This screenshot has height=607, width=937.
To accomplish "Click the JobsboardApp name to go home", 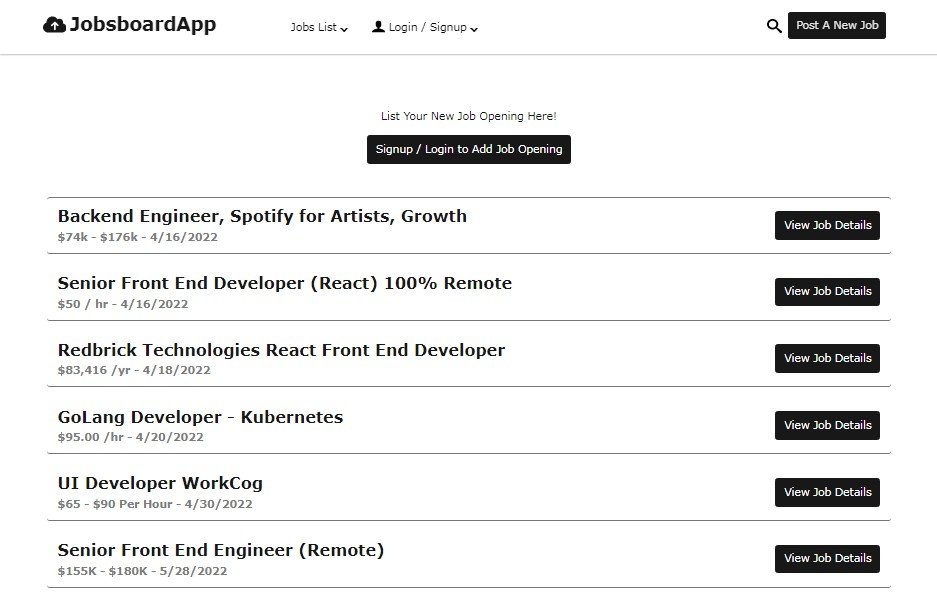I will [x=140, y=24].
